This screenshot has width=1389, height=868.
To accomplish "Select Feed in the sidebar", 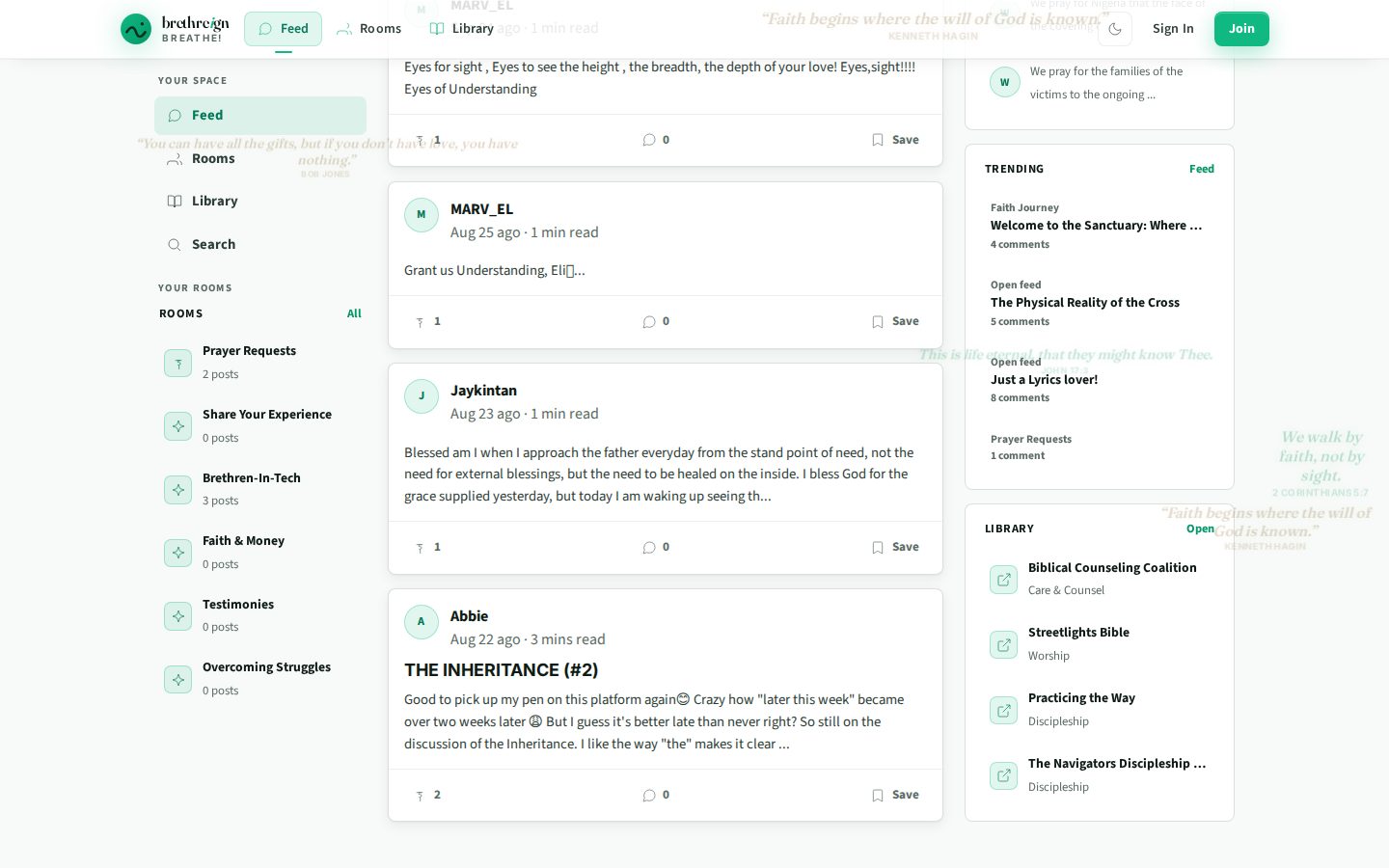I will tap(260, 116).
